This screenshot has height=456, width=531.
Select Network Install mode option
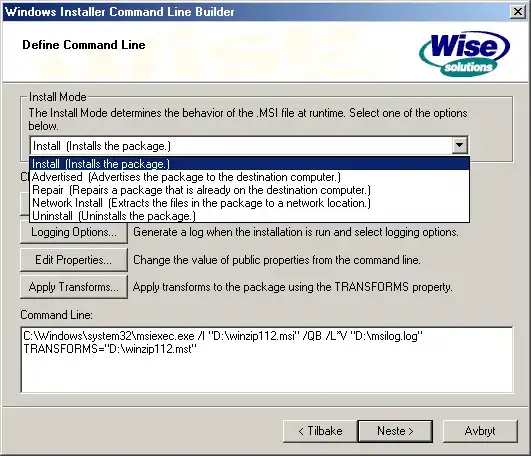[250, 203]
